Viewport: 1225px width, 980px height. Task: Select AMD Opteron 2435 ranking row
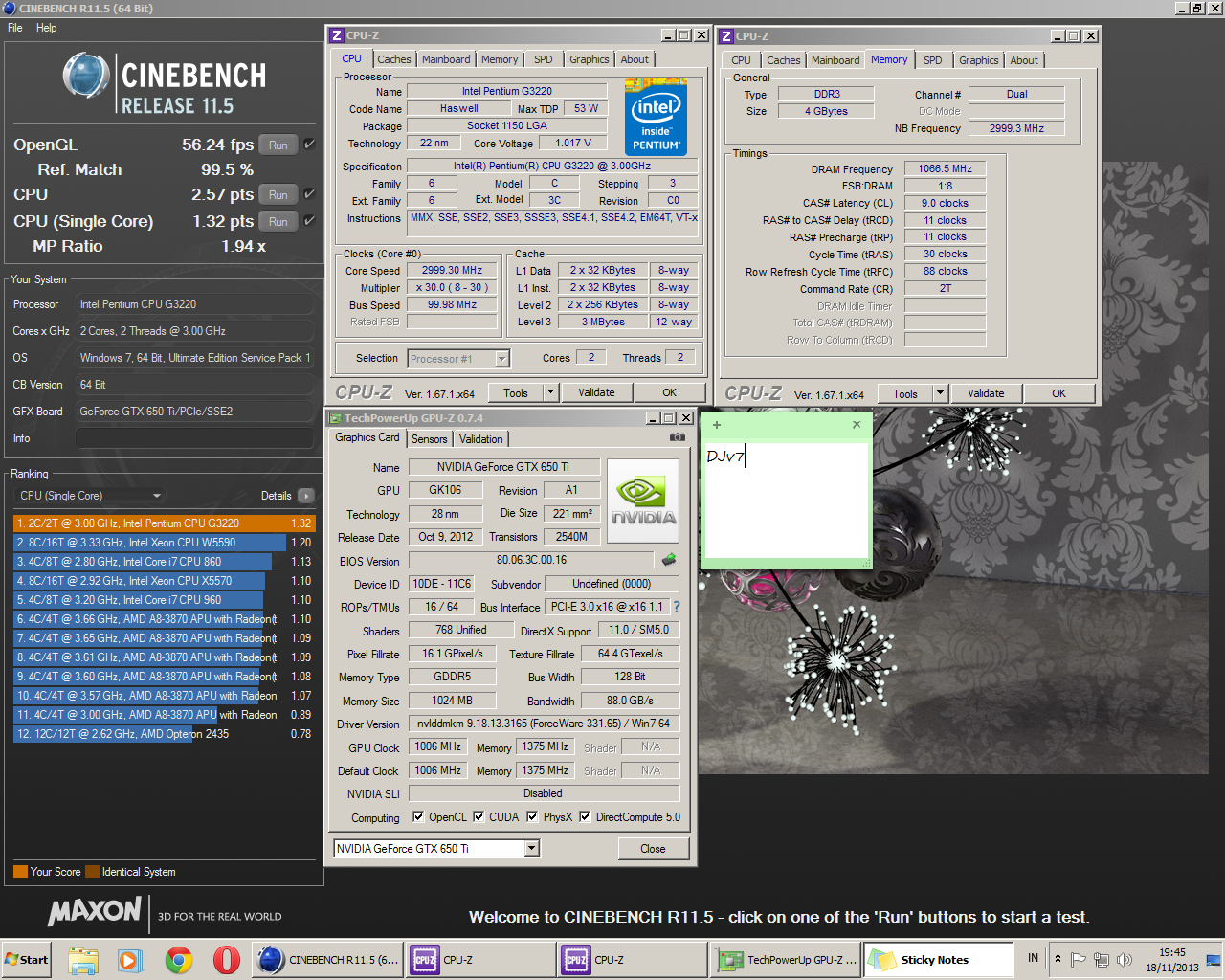click(164, 734)
